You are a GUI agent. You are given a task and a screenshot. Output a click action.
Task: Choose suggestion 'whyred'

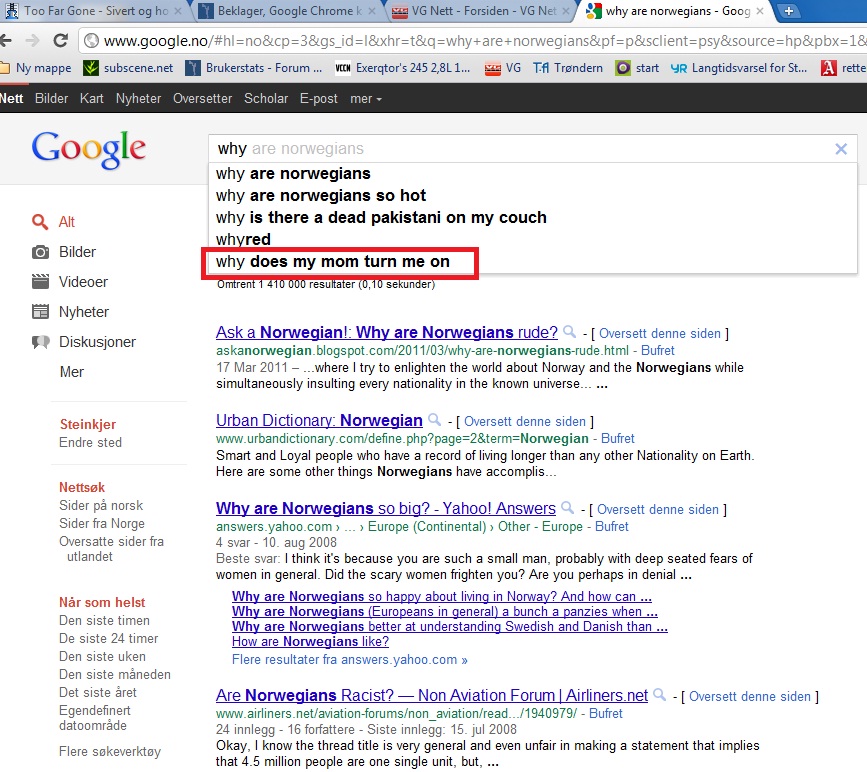[532, 239]
